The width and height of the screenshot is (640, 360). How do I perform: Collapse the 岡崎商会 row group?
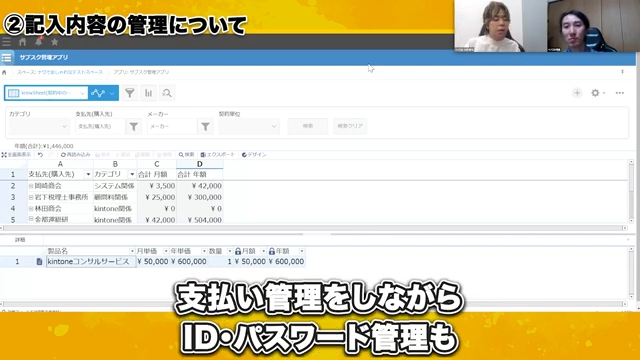(31, 186)
